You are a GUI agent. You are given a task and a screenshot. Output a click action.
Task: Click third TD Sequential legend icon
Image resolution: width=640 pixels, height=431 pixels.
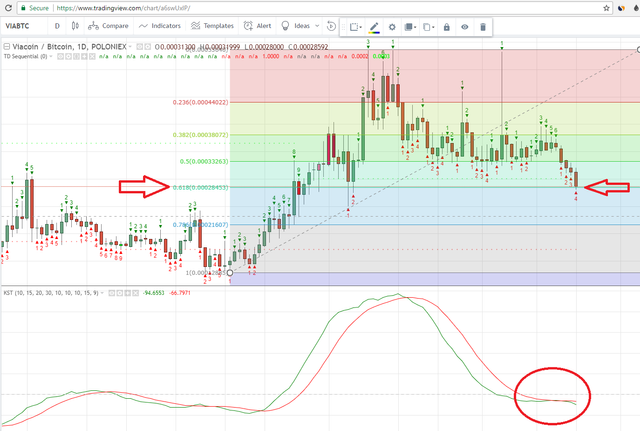coord(76,56)
